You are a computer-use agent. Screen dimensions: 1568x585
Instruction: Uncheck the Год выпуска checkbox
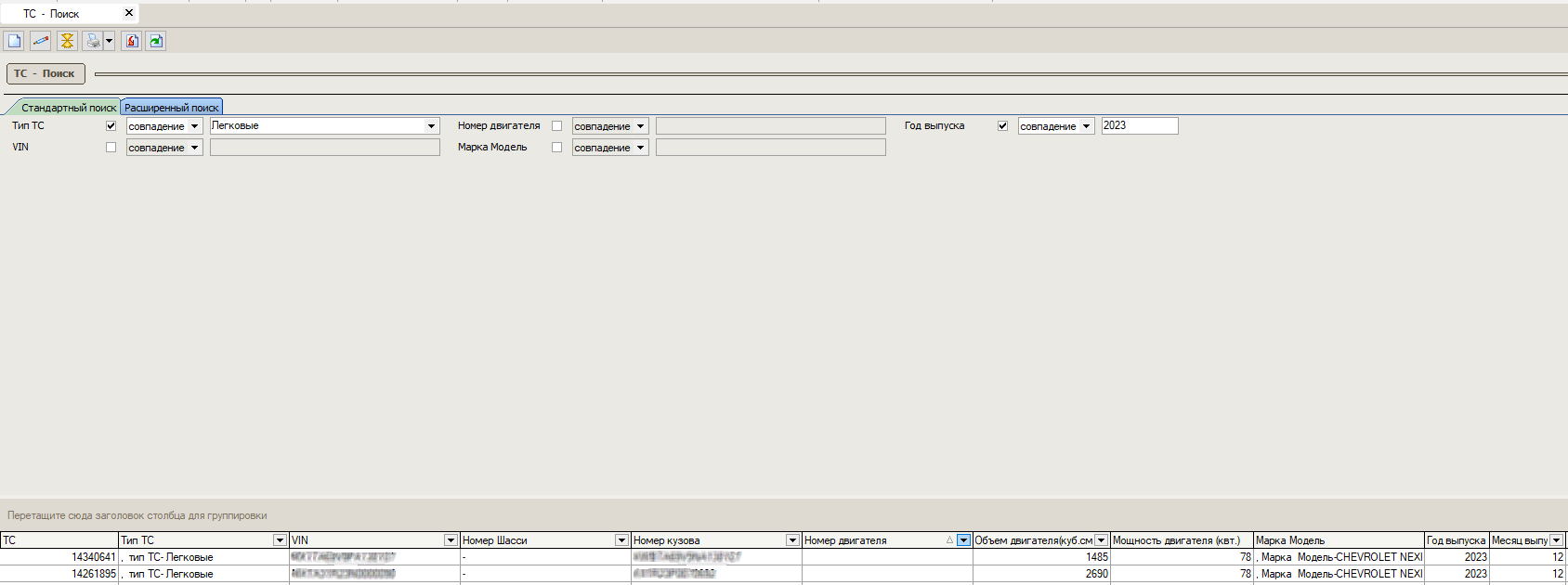coord(1002,126)
